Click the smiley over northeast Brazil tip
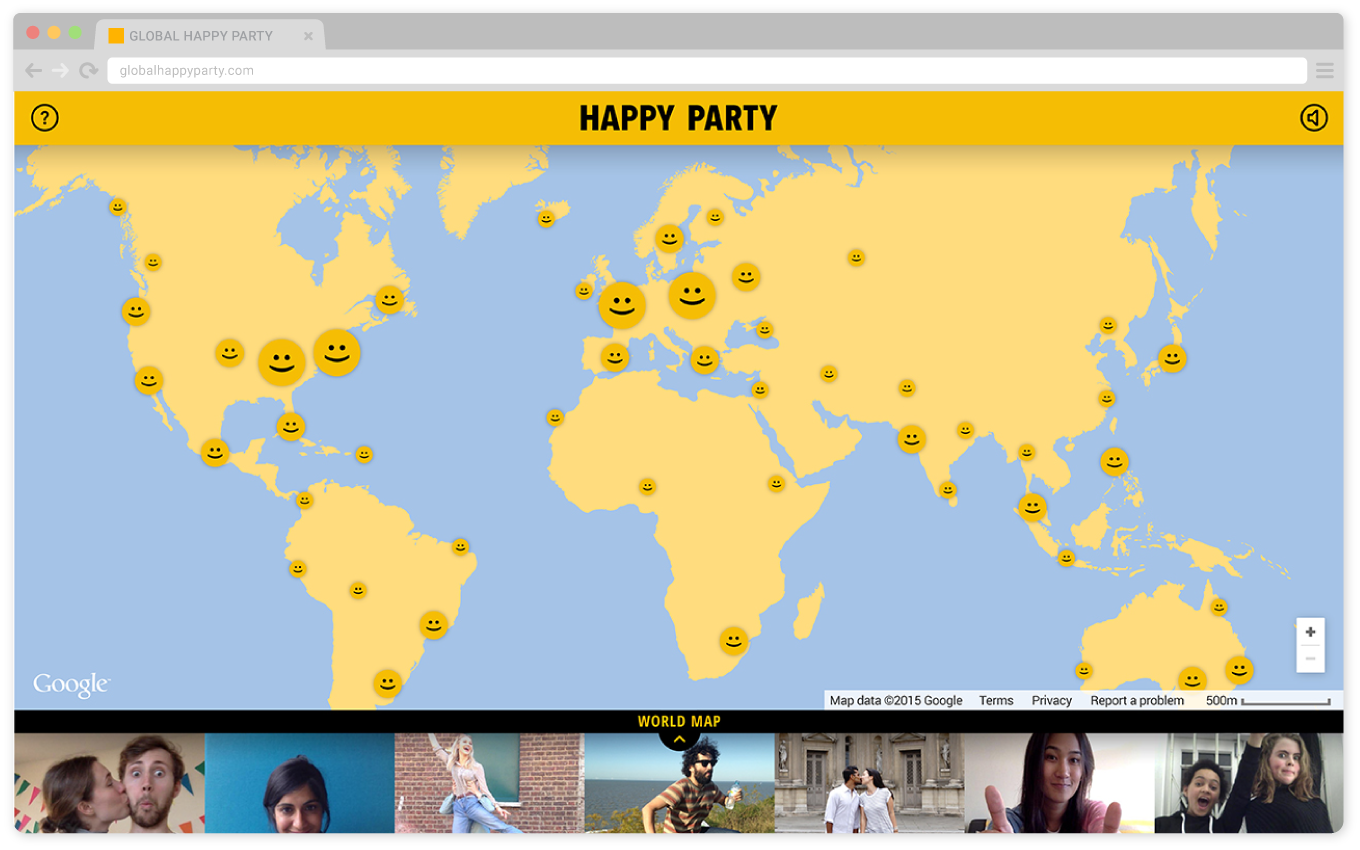The width and height of the screenshot is (1360, 850). (x=460, y=547)
